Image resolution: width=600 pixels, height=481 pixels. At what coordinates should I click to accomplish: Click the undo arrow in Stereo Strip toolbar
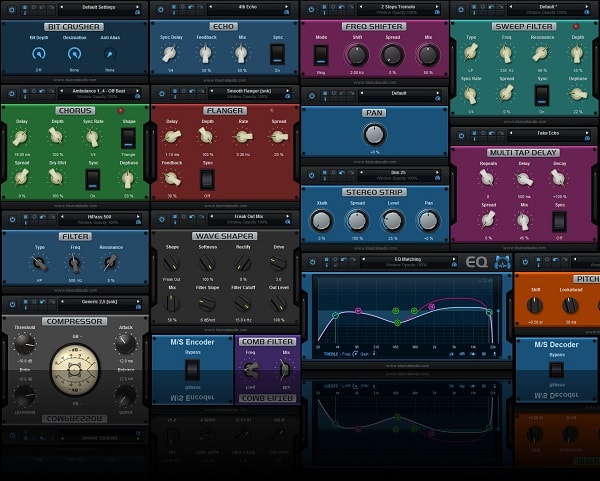coord(342,173)
